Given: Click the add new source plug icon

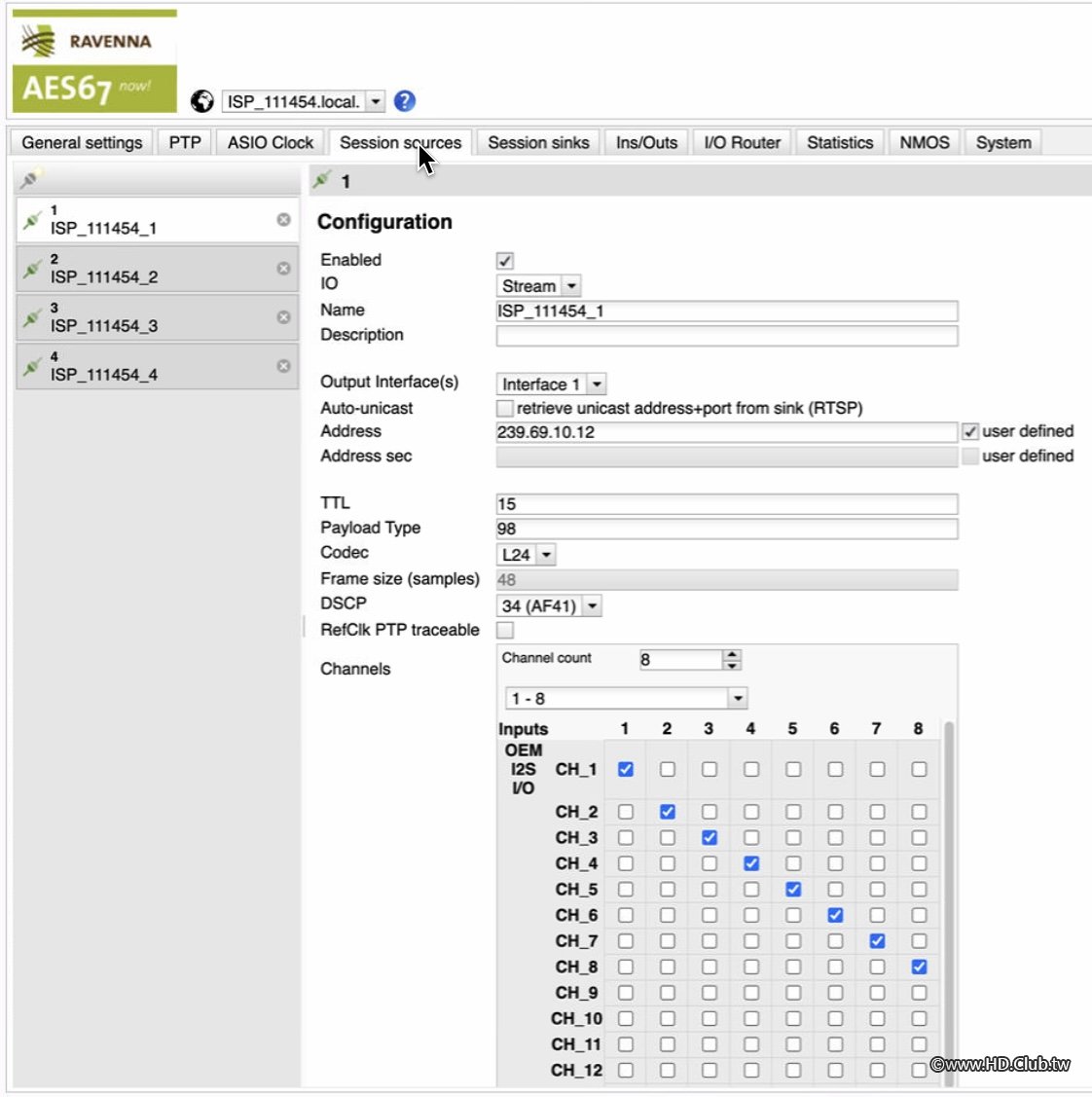Looking at the screenshot, I should point(31,178).
